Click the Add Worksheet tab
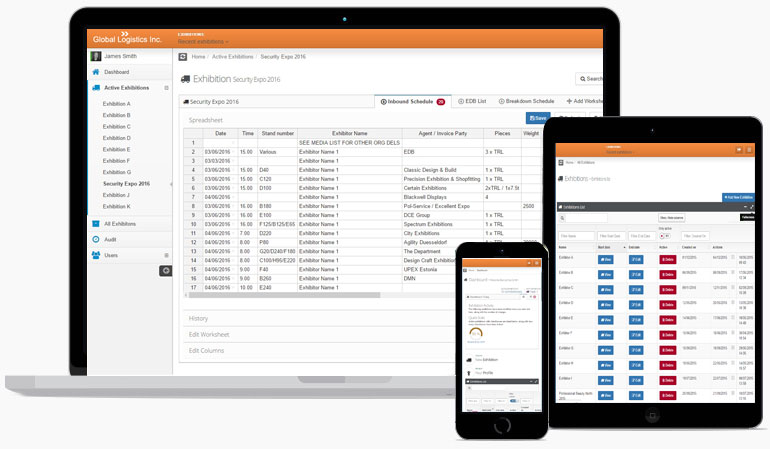Screen dimensions: 770x449 pyautogui.click(x=584, y=101)
